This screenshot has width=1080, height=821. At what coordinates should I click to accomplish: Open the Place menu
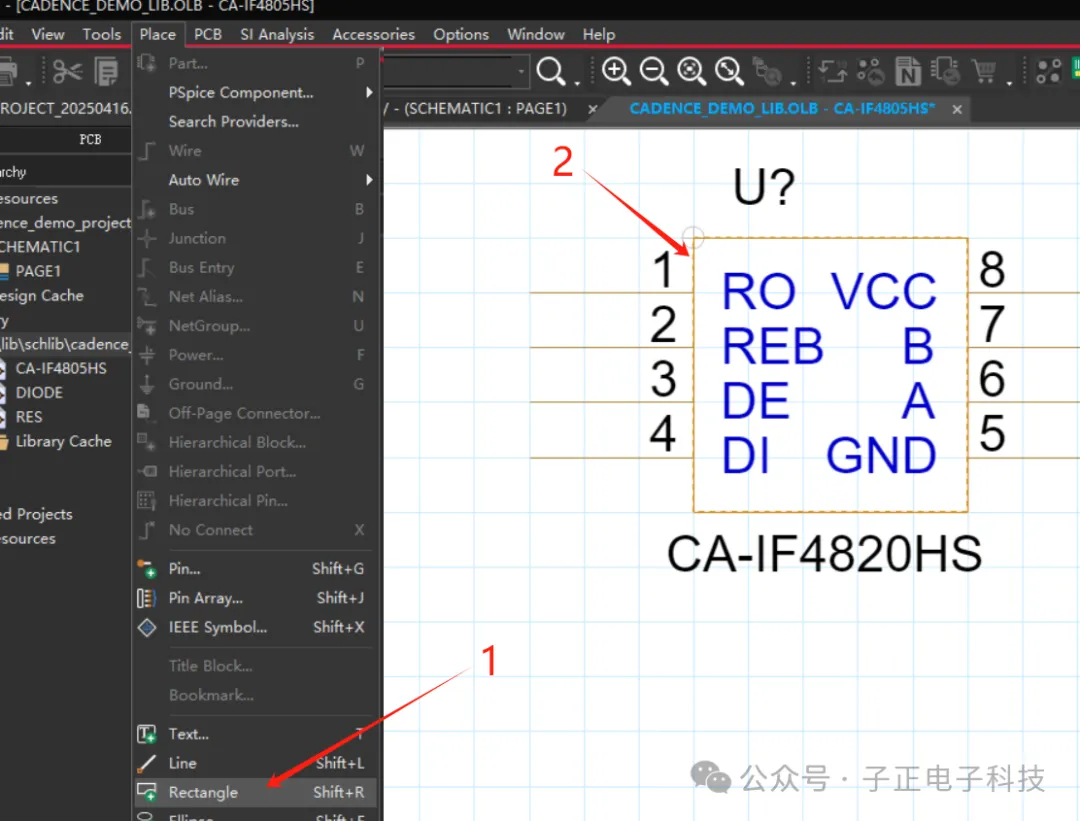(158, 34)
